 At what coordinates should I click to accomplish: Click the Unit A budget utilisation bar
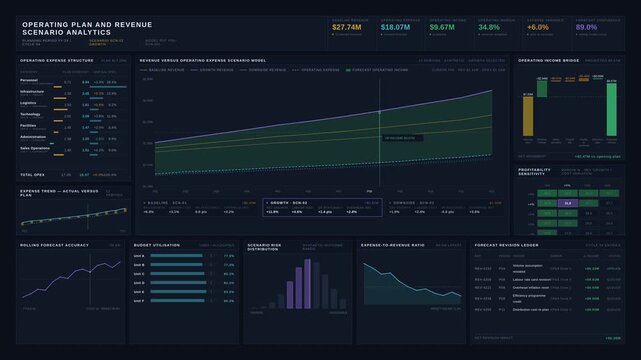coord(176,256)
